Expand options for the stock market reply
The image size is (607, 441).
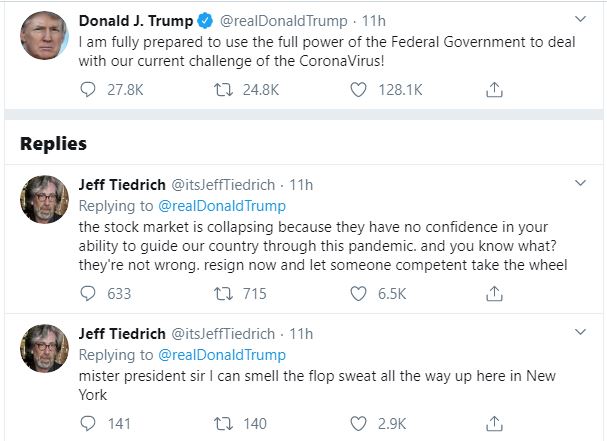[581, 184]
